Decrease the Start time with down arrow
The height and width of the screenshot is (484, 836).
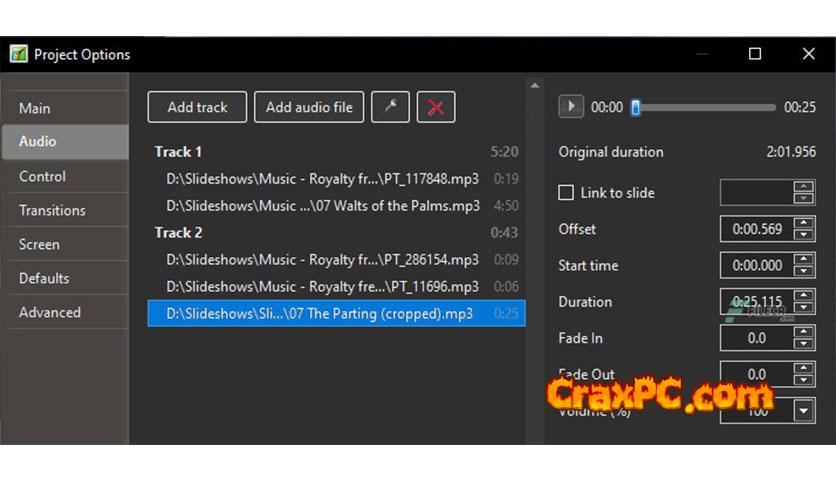803,271
